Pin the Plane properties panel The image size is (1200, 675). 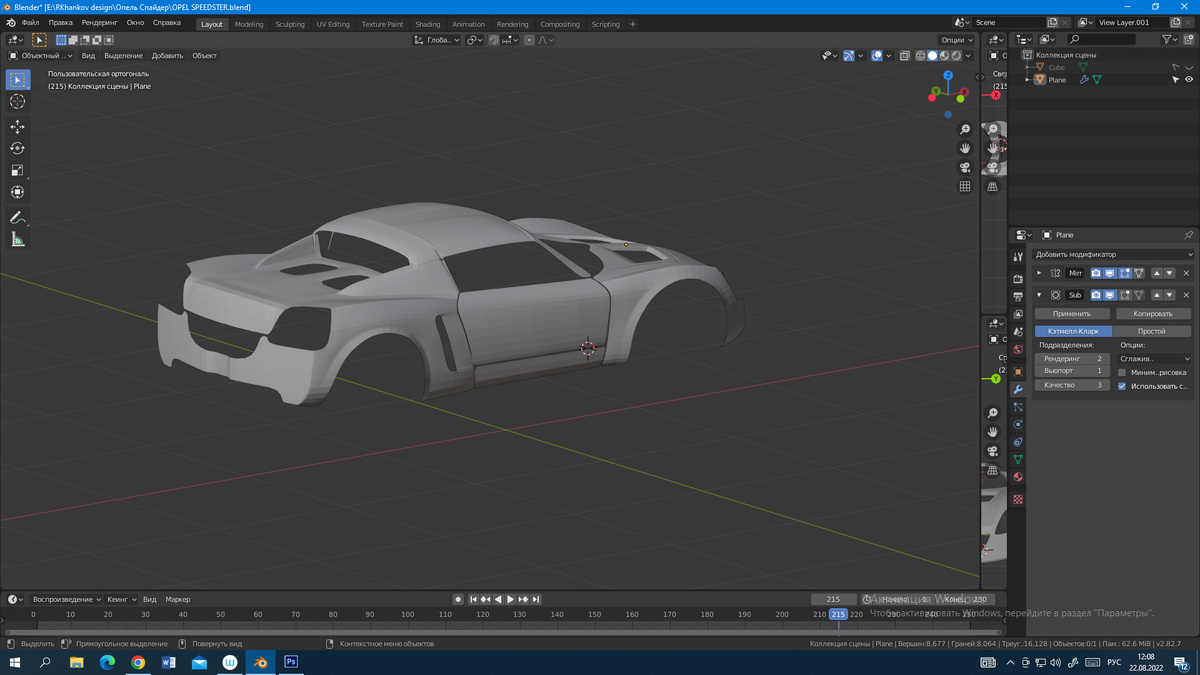click(1188, 235)
